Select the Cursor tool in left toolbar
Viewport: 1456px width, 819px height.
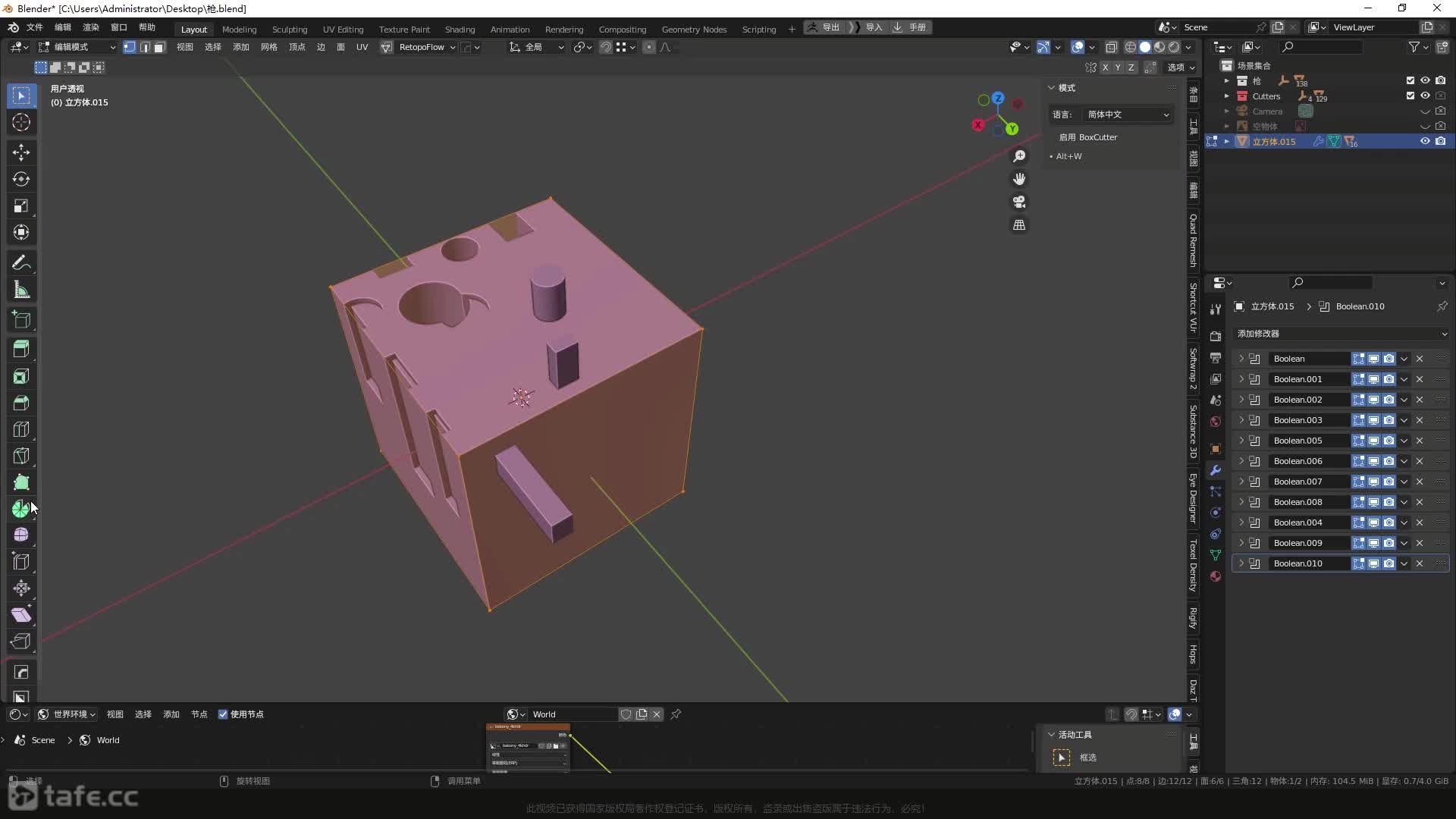tap(21, 122)
